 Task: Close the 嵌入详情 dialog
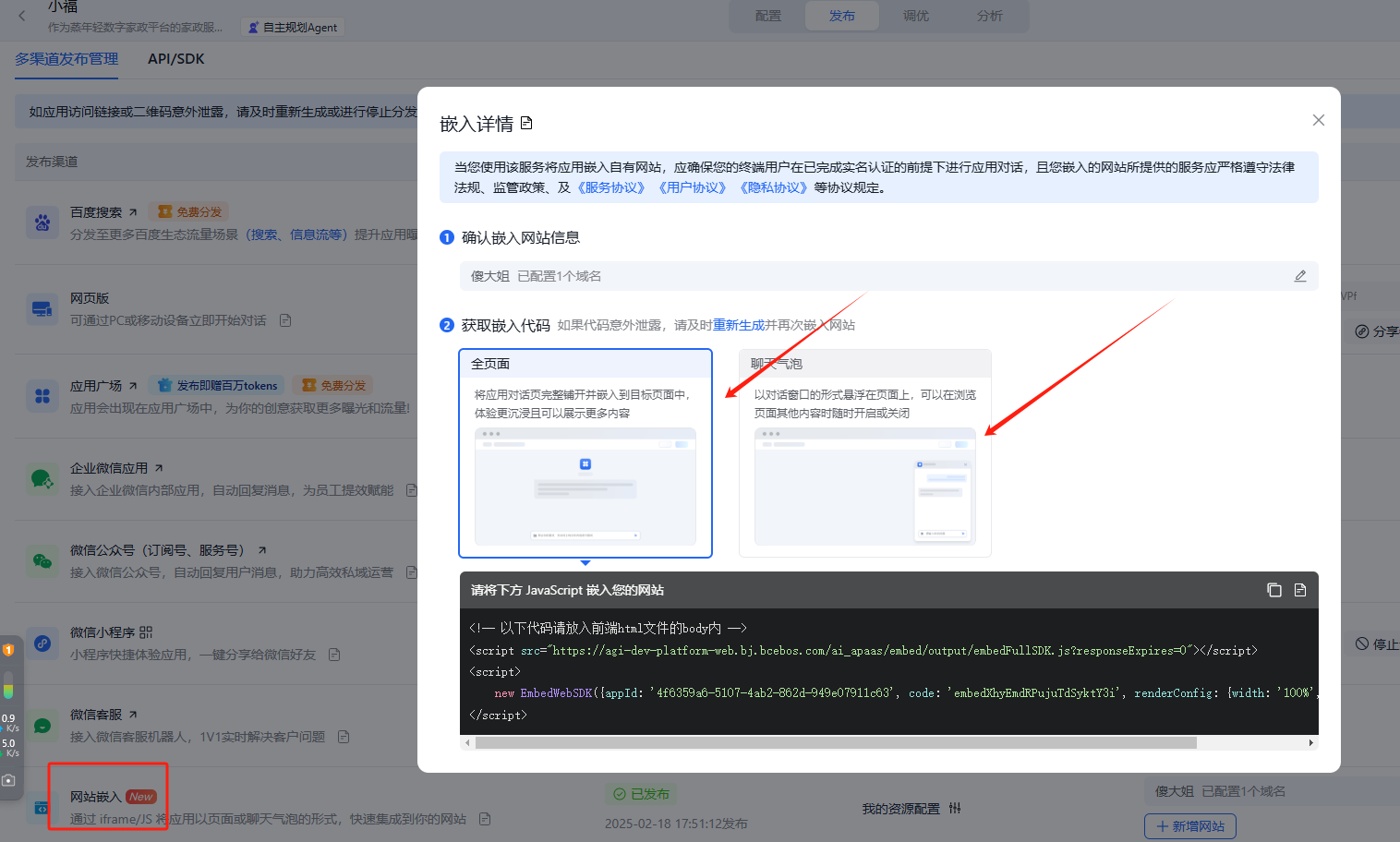tap(1319, 120)
